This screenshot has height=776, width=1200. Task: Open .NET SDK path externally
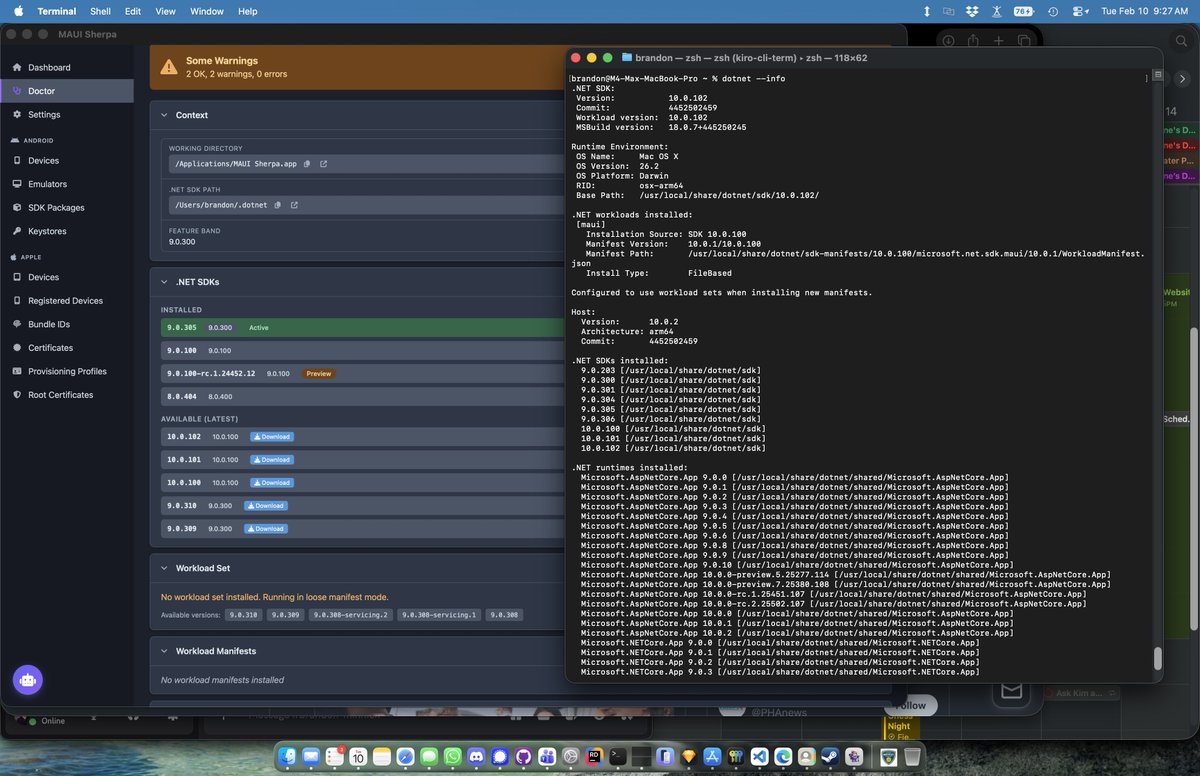(293, 205)
